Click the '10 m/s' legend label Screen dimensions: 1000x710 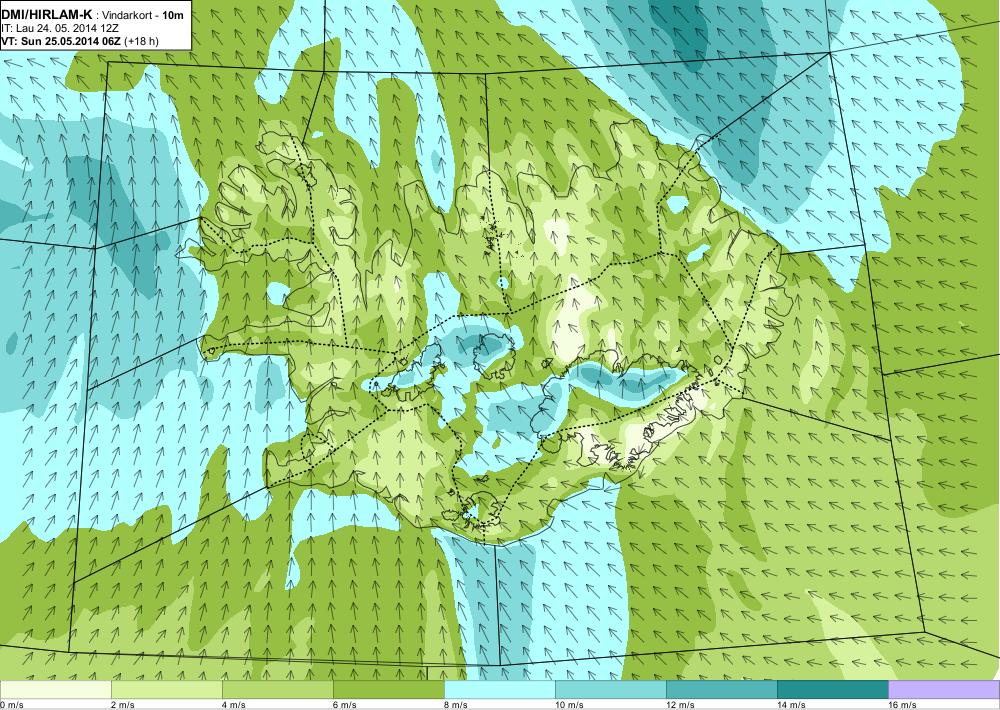coord(570,705)
